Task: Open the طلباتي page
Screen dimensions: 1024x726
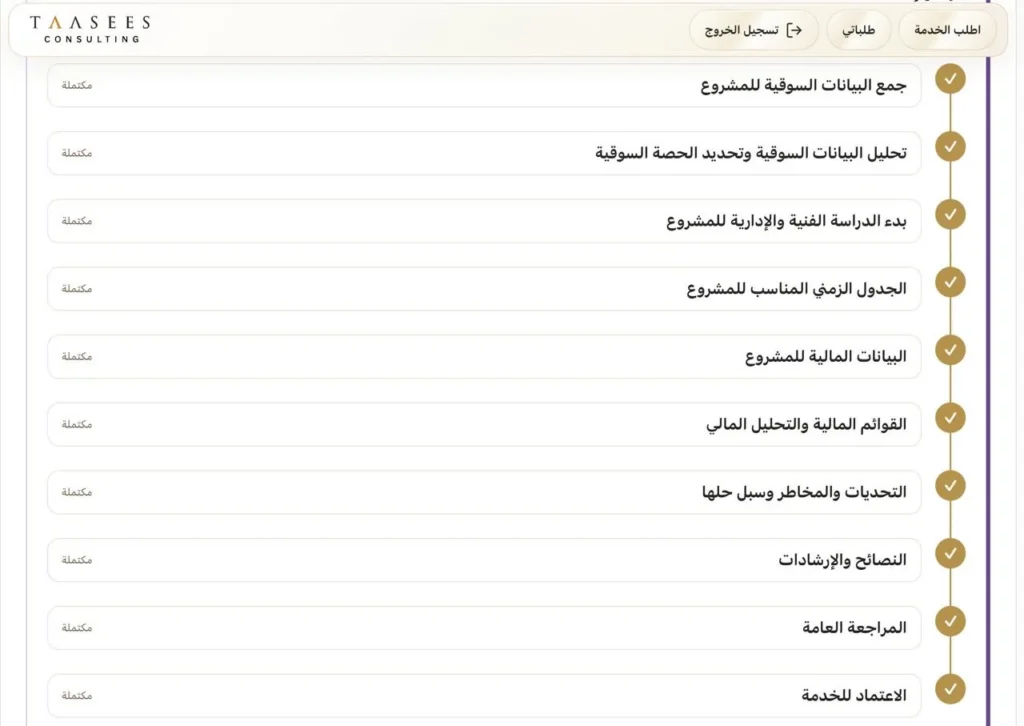Action: [x=858, y=30]
